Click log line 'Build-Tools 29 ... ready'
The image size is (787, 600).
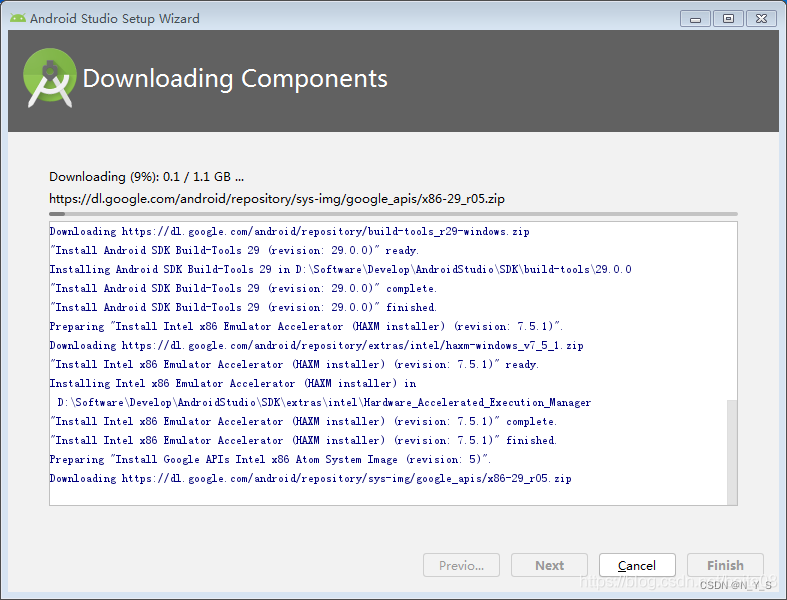click(x=234, y=251)
